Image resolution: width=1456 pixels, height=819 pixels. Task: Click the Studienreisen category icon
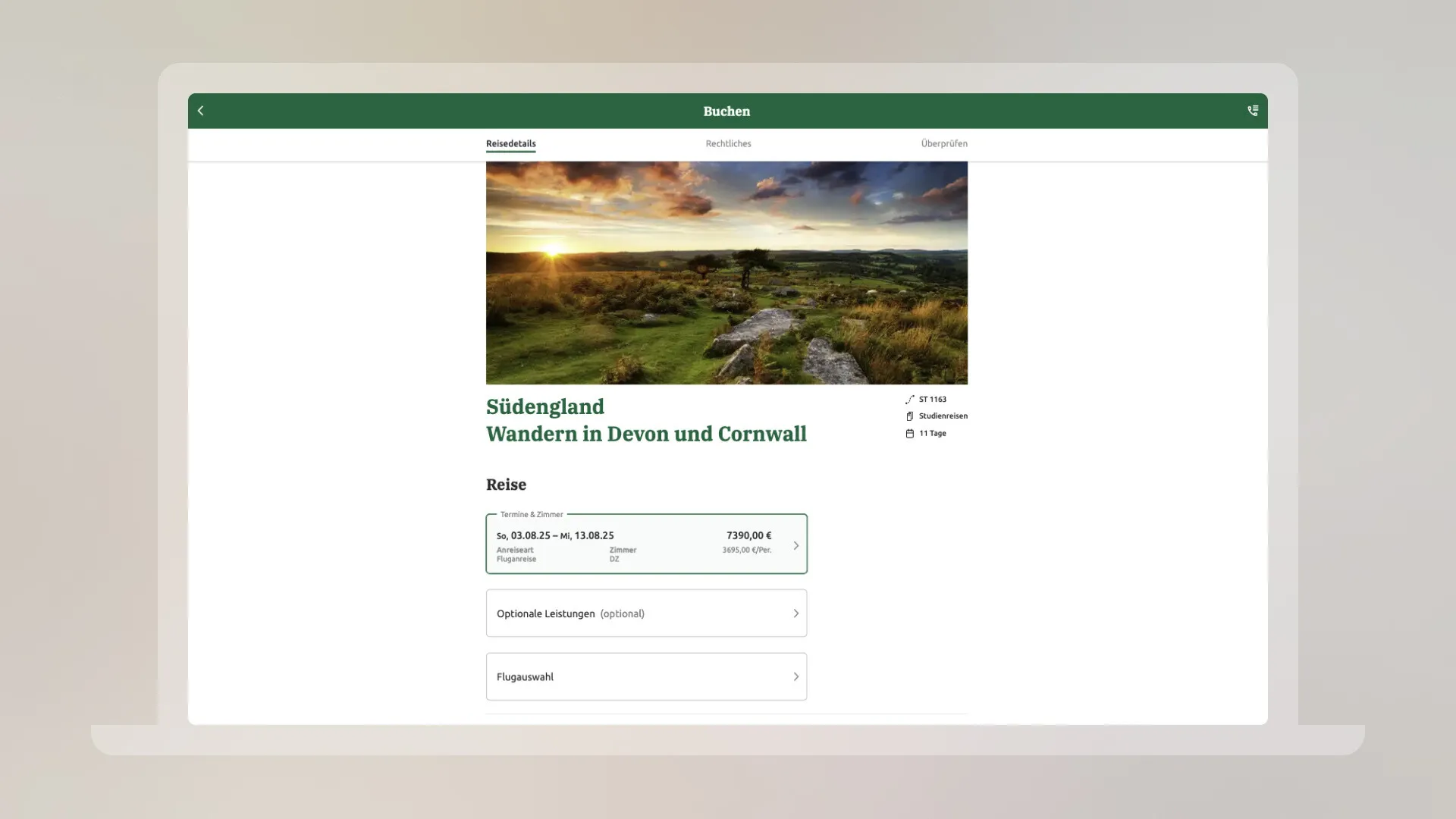(909, 416)
